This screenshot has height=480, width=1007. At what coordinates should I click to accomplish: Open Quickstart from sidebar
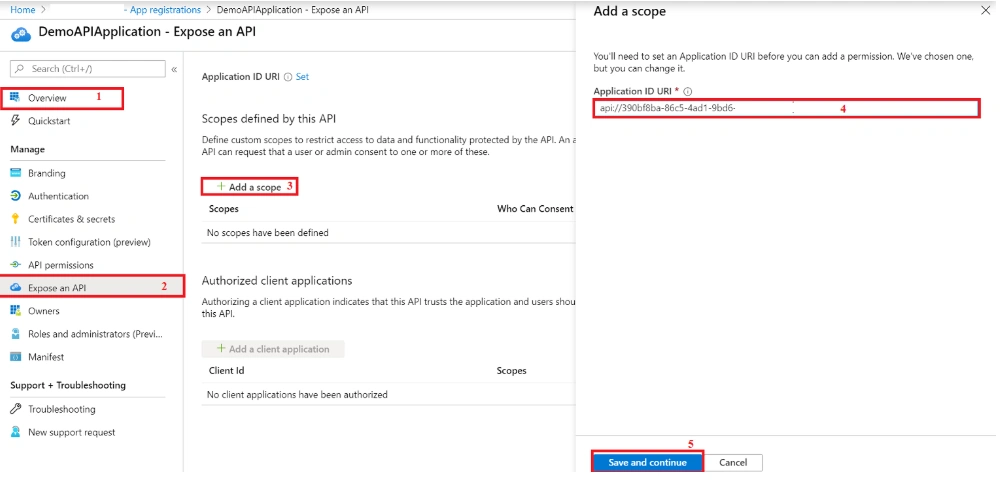click(x=49, y=121)
